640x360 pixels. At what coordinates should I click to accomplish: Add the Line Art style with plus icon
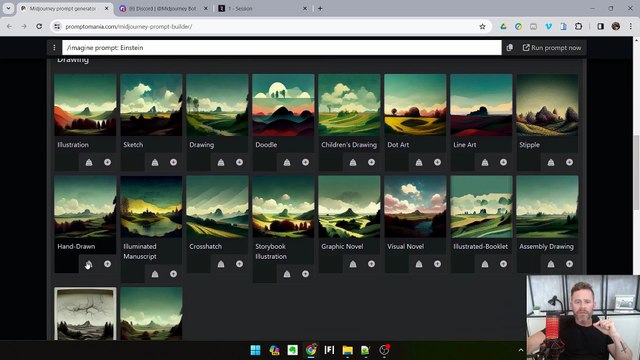coord(503,162)
